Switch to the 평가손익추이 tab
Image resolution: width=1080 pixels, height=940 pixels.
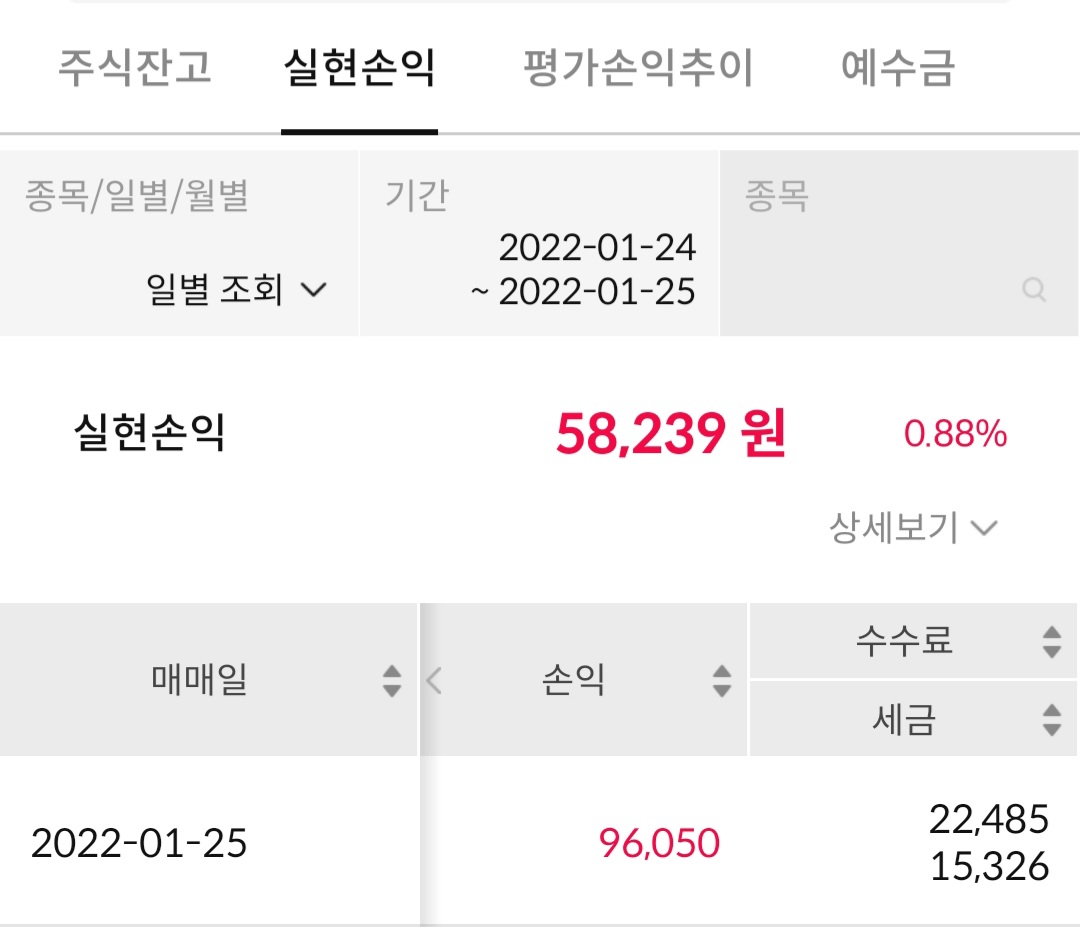[638, 68]
